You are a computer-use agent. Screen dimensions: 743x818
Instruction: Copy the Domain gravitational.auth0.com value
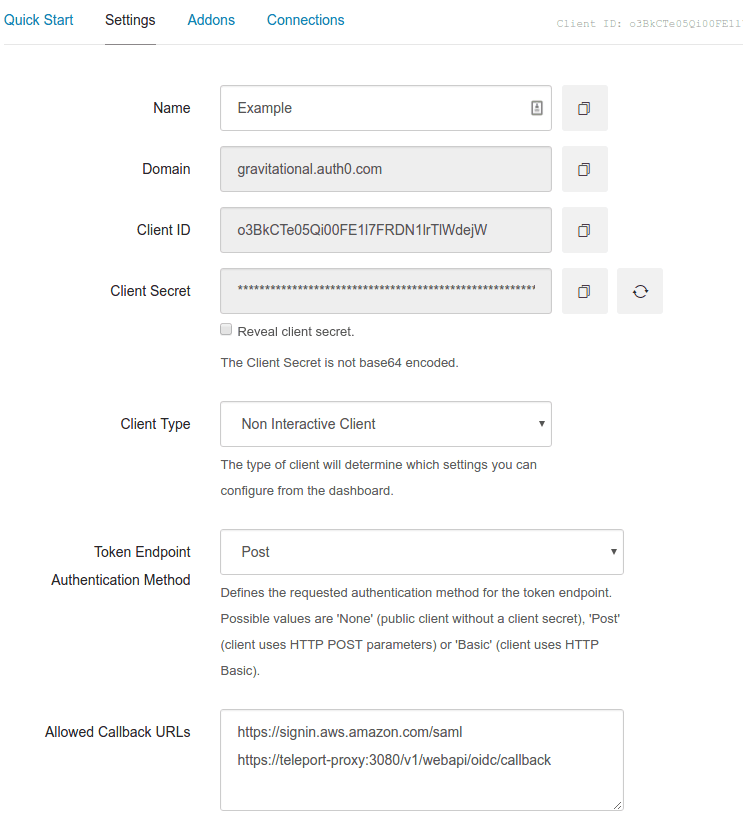tap(585, 169)
